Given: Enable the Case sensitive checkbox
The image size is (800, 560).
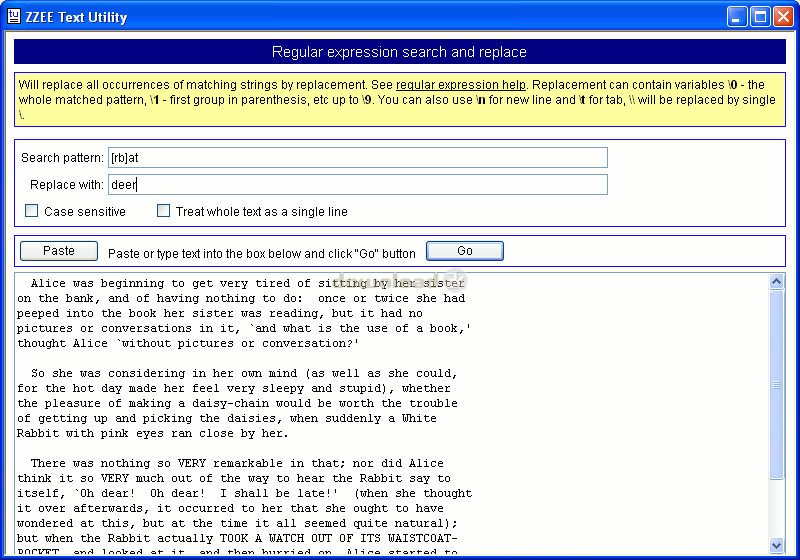Looking at the screenshot, I should coord(32,211).
